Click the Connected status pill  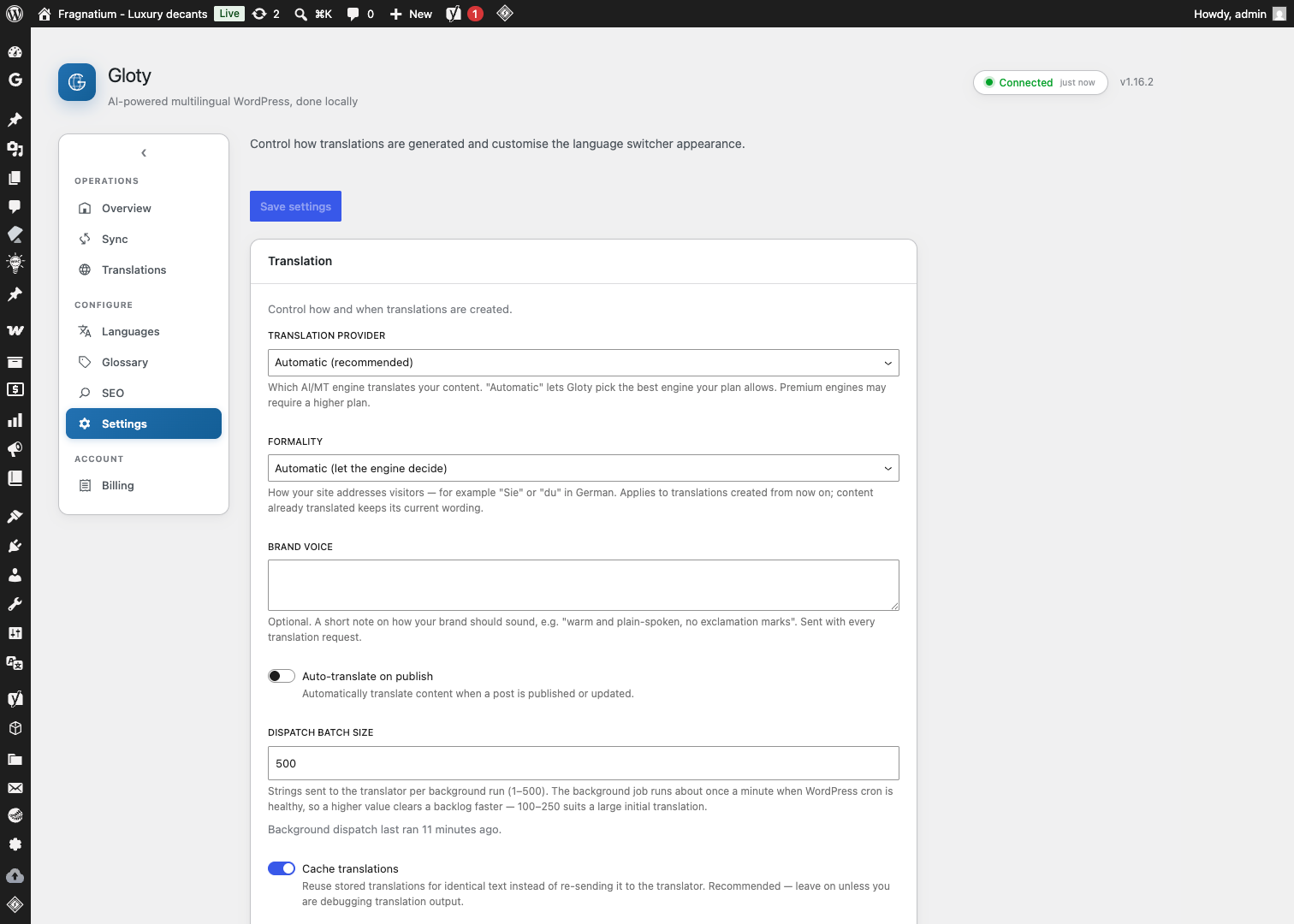click(x=1041, y=82)
